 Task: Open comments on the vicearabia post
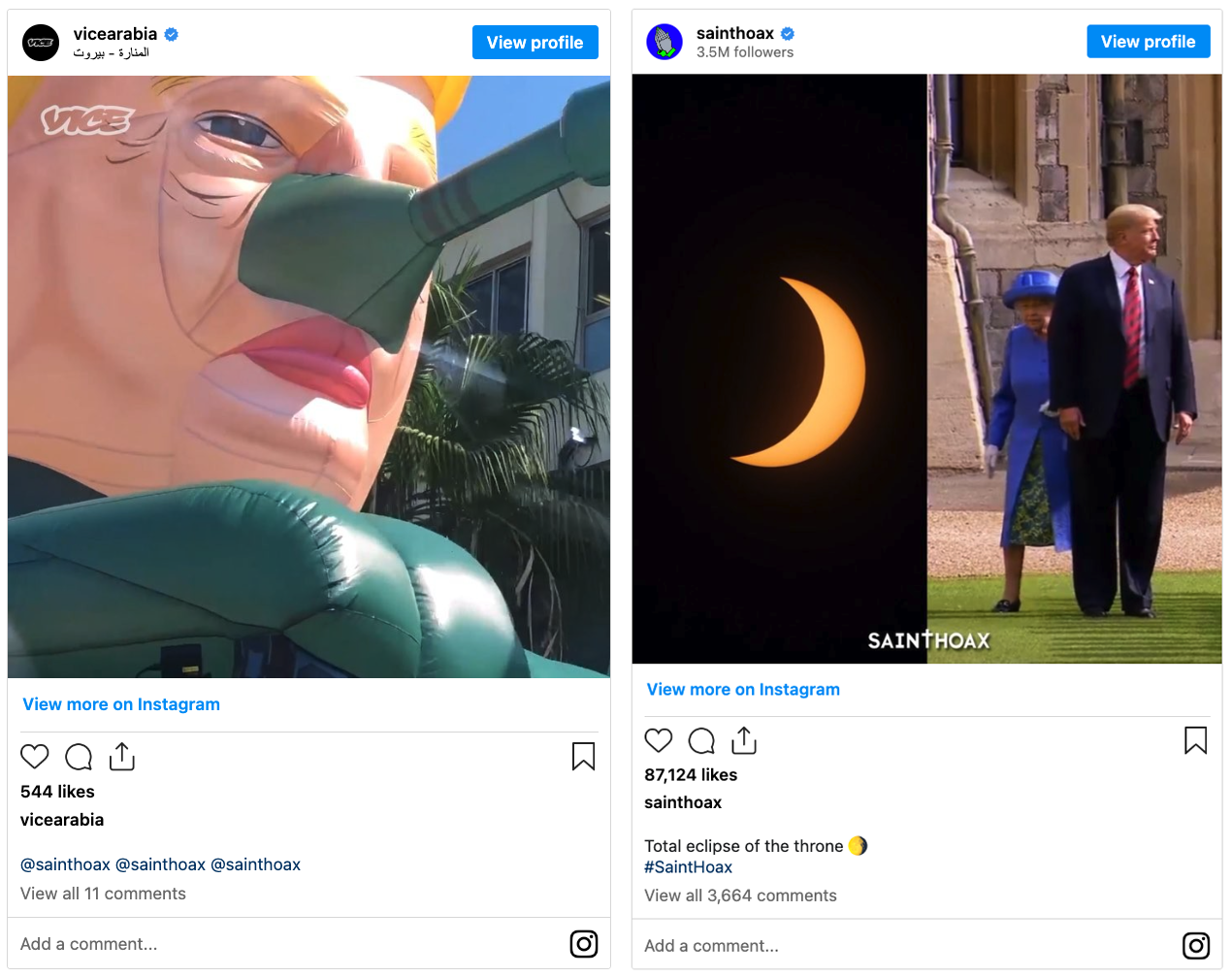point(79,757)
